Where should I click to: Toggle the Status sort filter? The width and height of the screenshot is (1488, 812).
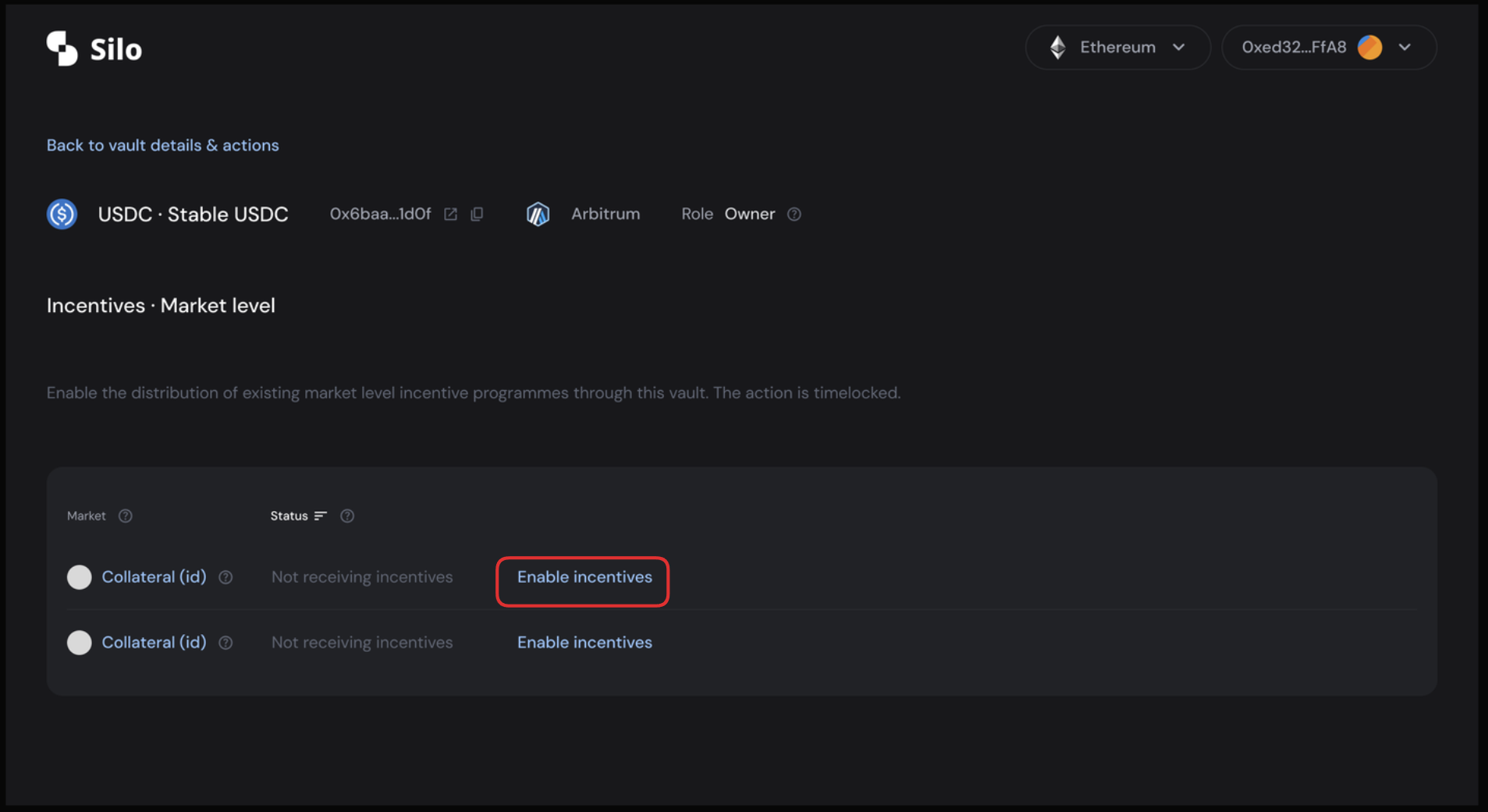[322, 516]
